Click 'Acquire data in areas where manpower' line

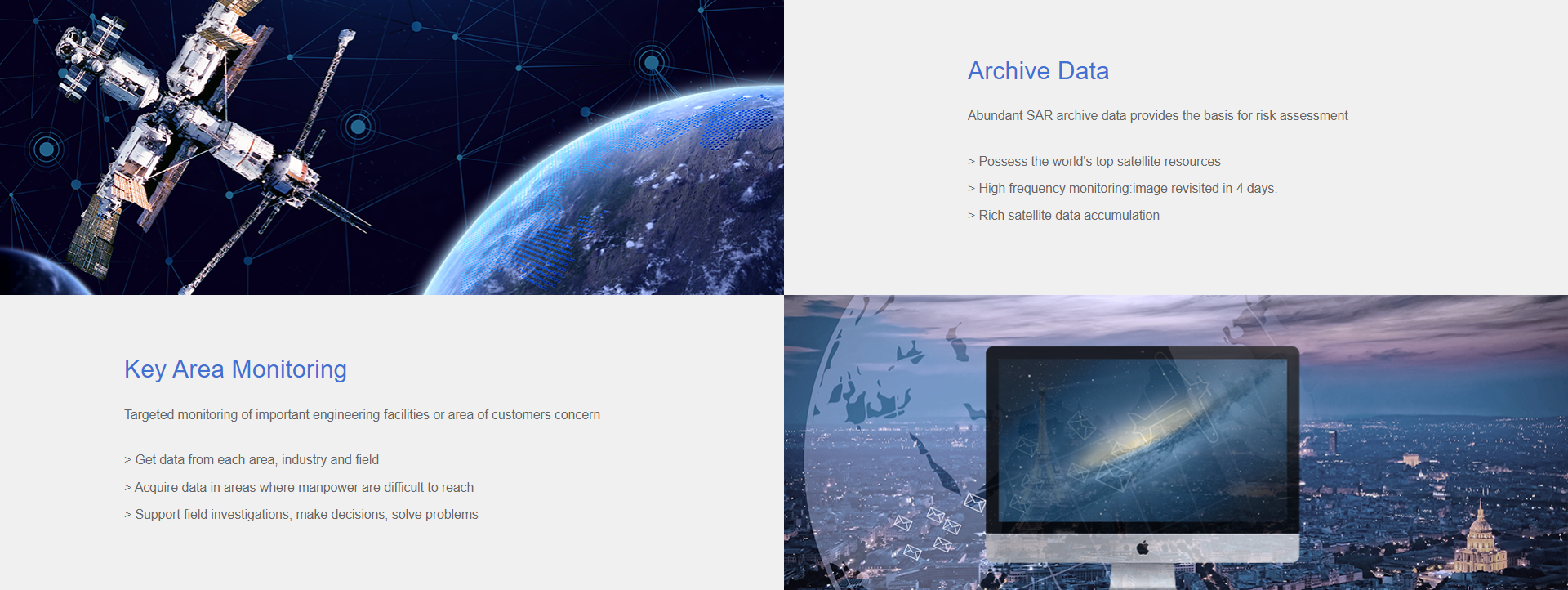(299, 488)
